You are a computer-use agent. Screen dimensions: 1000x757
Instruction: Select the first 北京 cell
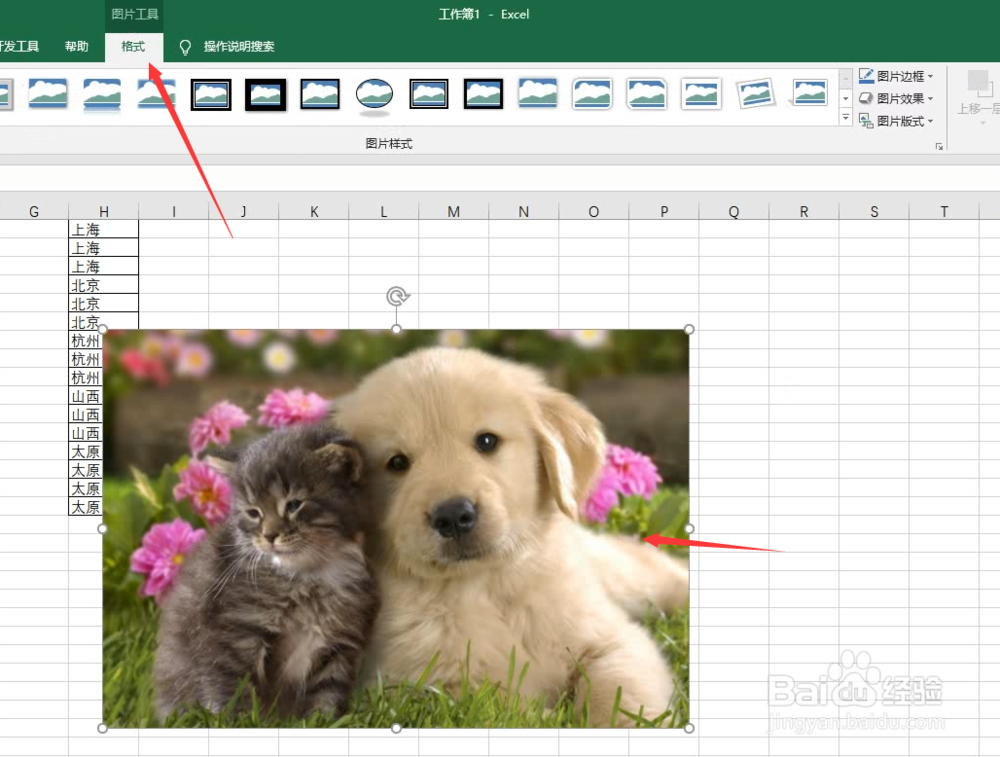tap(103, 285)
